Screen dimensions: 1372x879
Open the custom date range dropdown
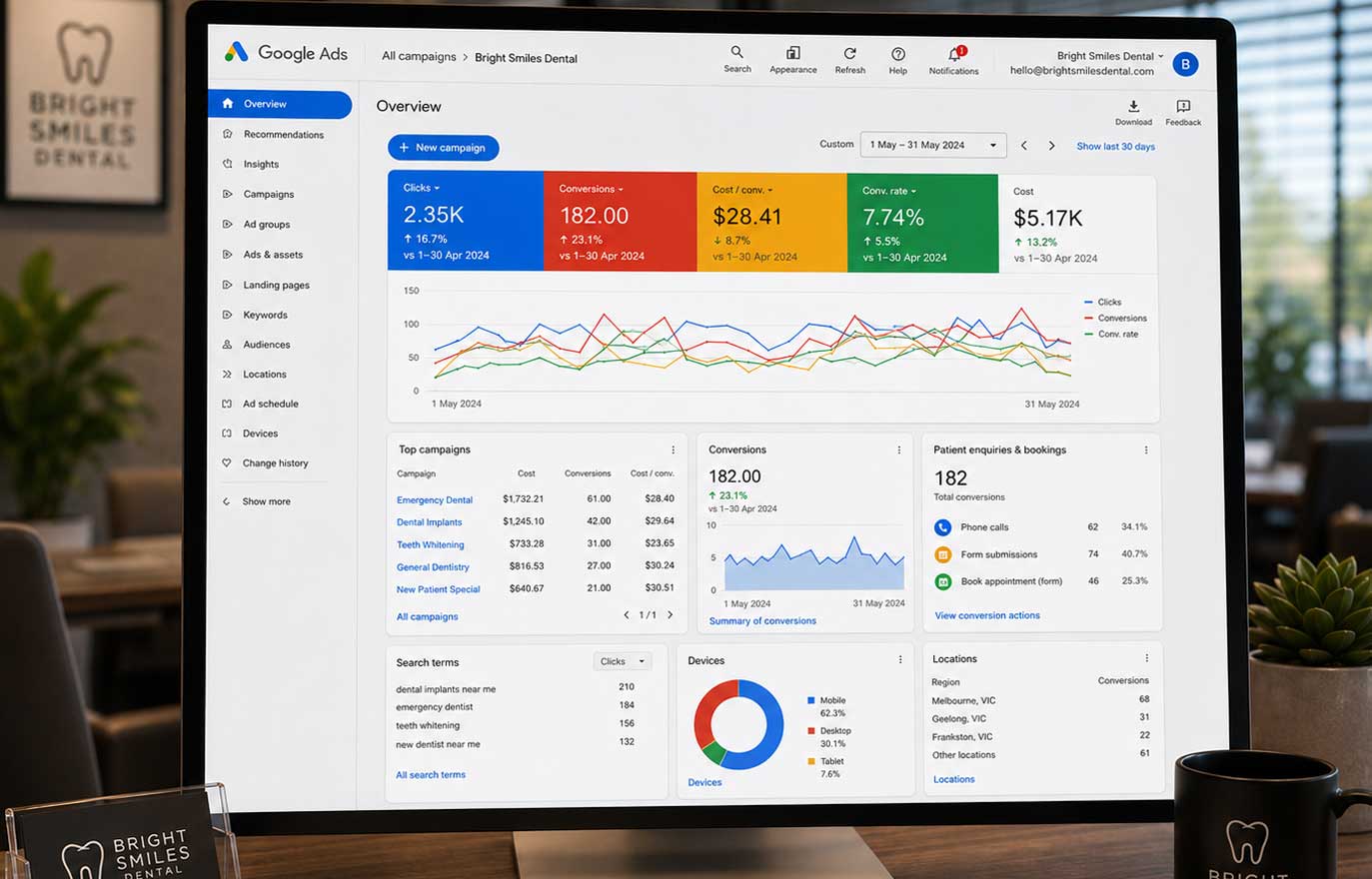coord(933,145)
